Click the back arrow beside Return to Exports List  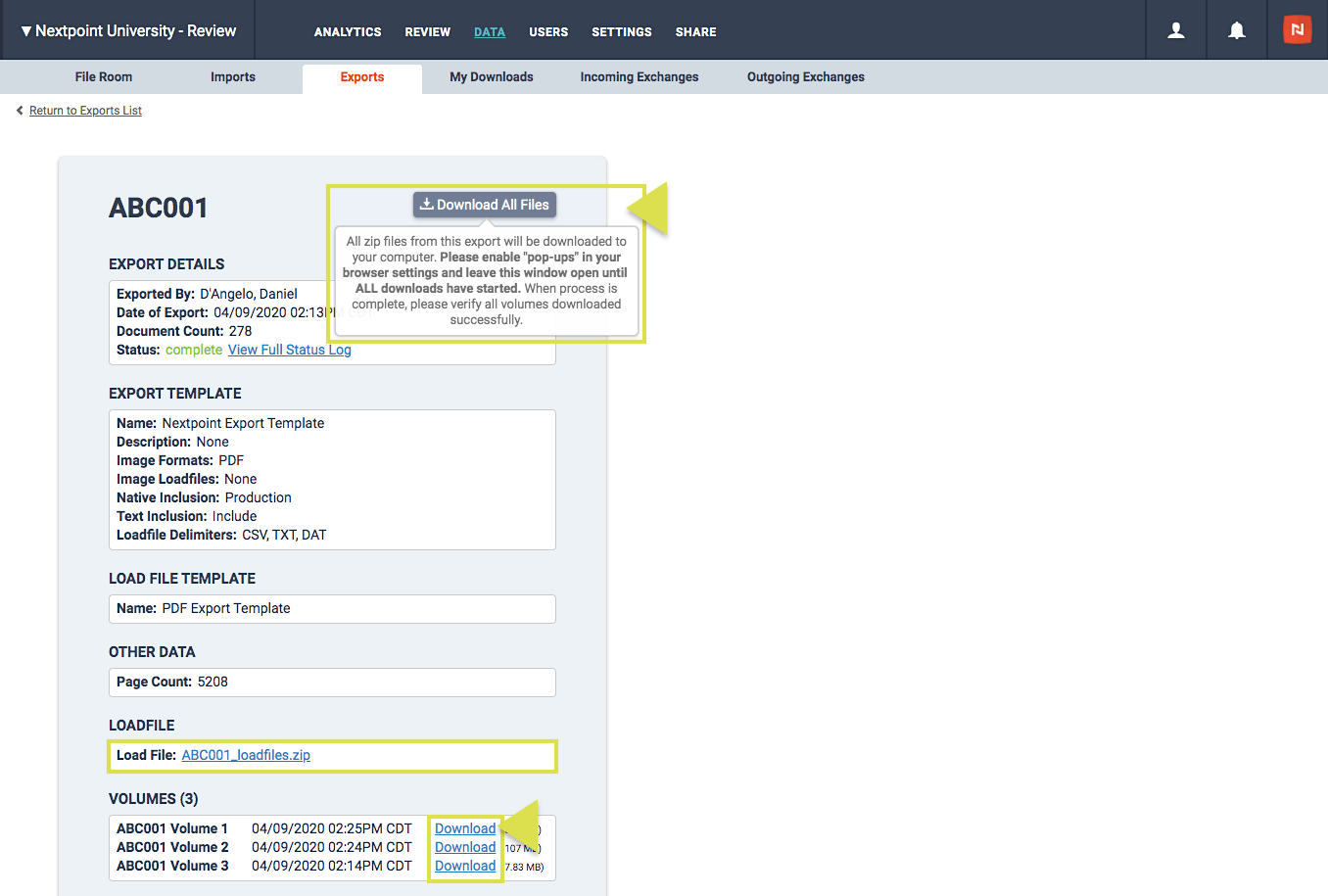[20, 111]
